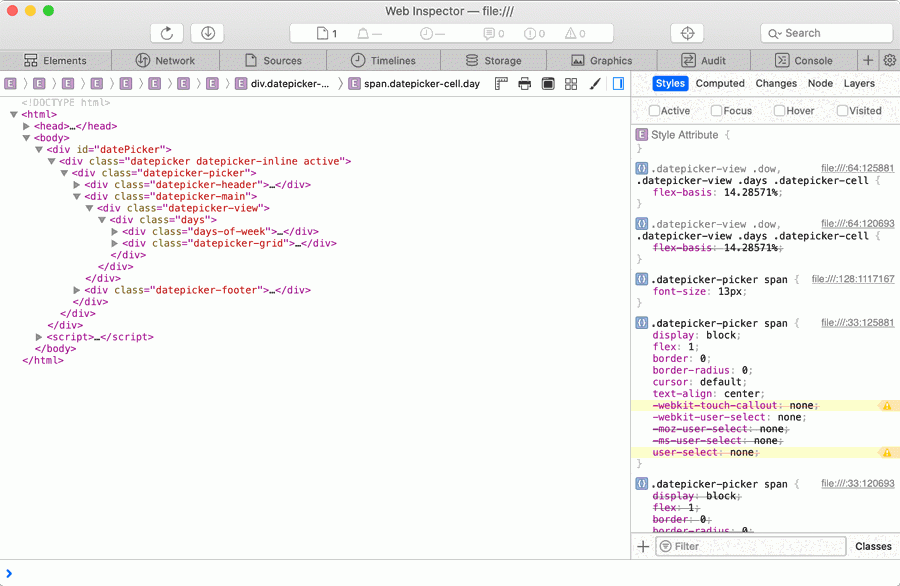900x586 pixels.
Task: Reload the inspected page
Action: pyautogui.click(x=166, y=33)
